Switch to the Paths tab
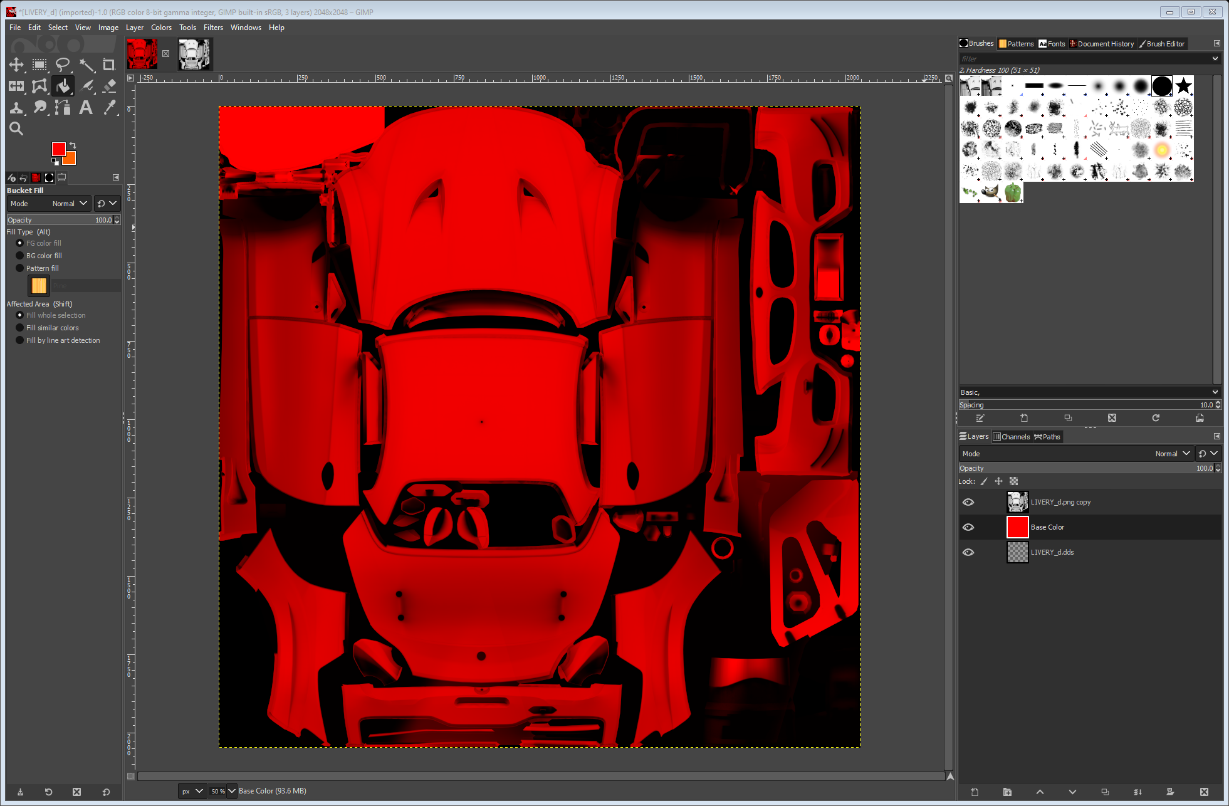The image size is (1229, 806). tap(1048, 436)
